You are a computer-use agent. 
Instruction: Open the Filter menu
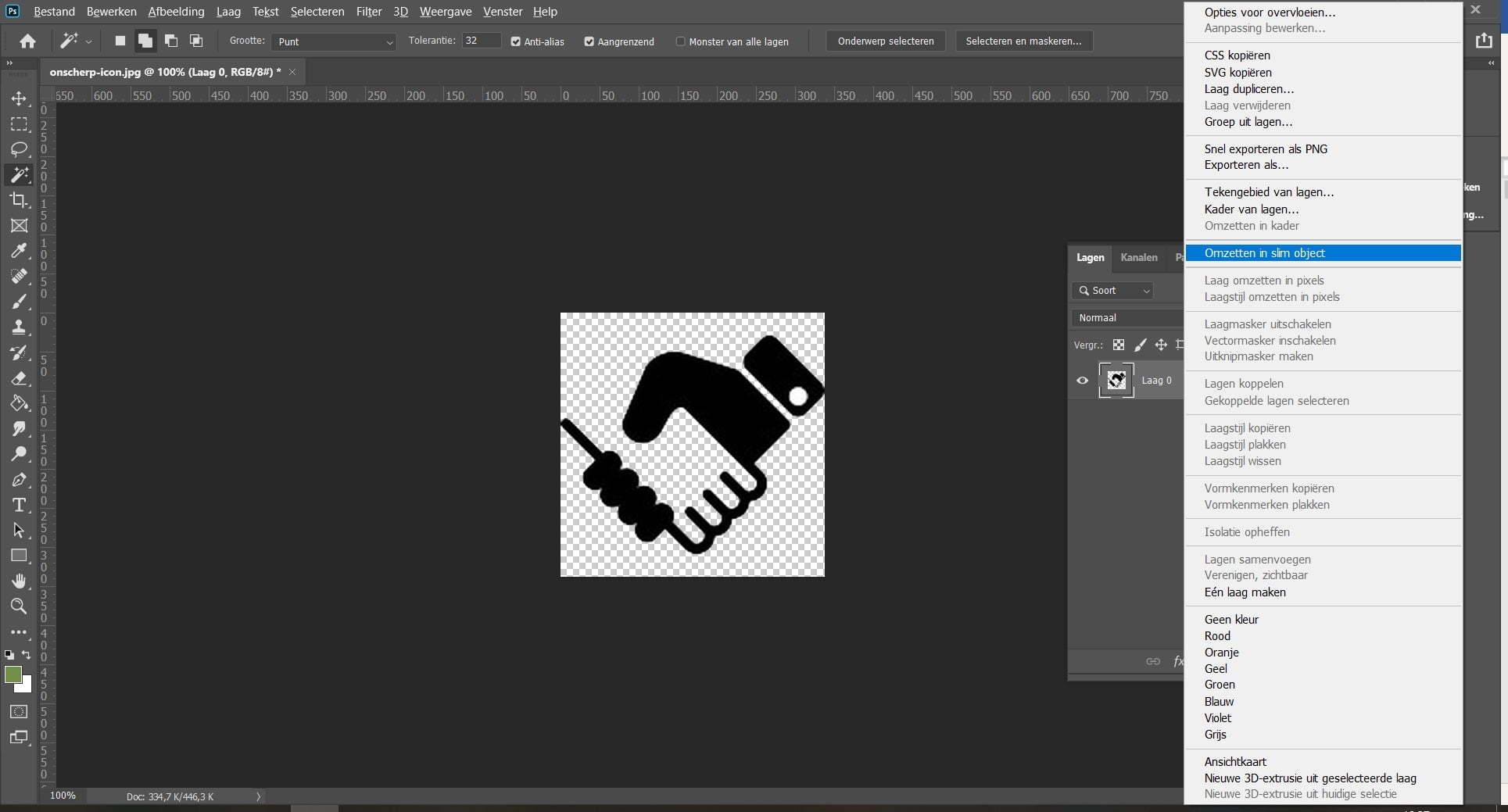click(x=369, y=12)
